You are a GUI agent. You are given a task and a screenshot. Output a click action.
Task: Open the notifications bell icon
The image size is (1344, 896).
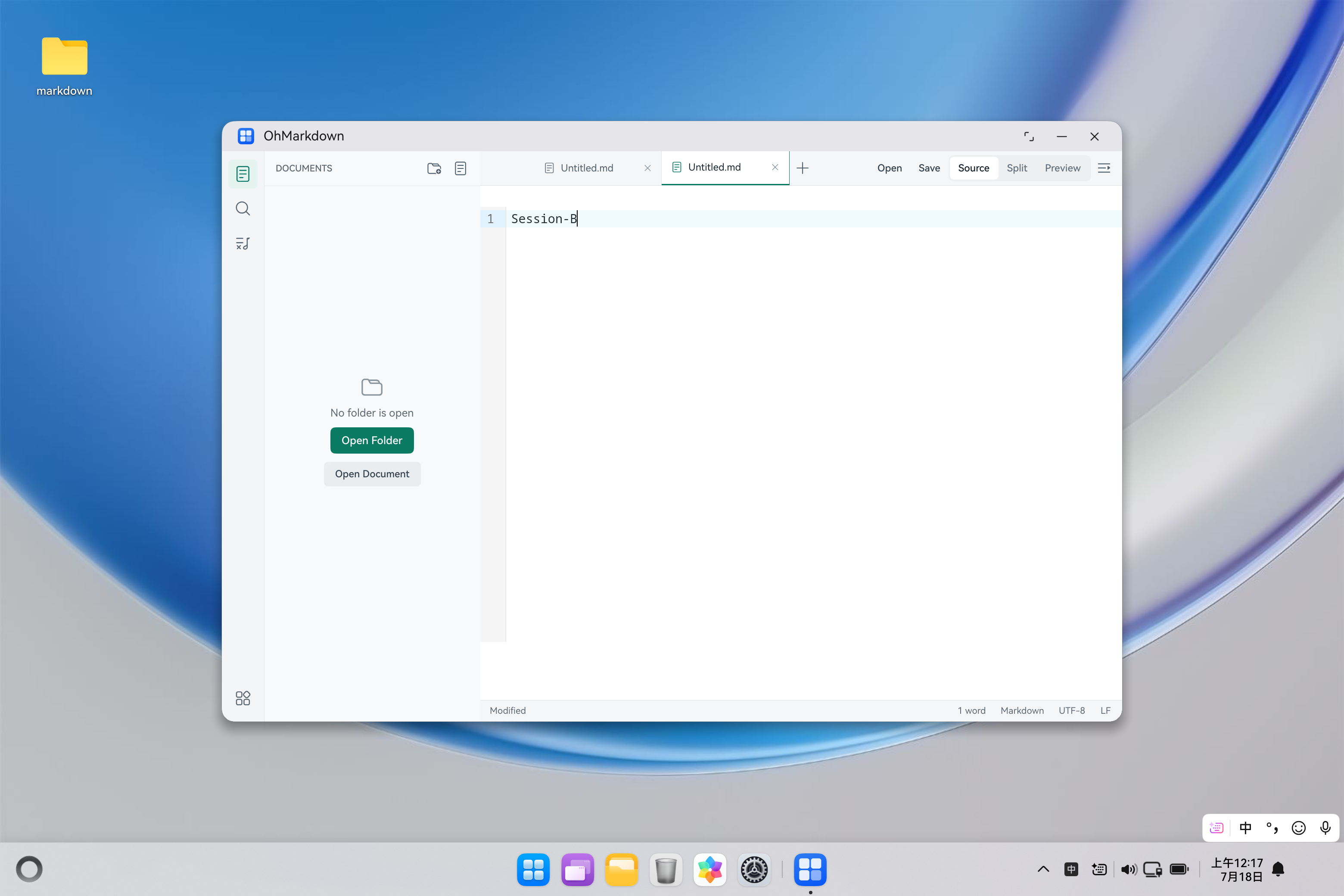pos(1278,869)
